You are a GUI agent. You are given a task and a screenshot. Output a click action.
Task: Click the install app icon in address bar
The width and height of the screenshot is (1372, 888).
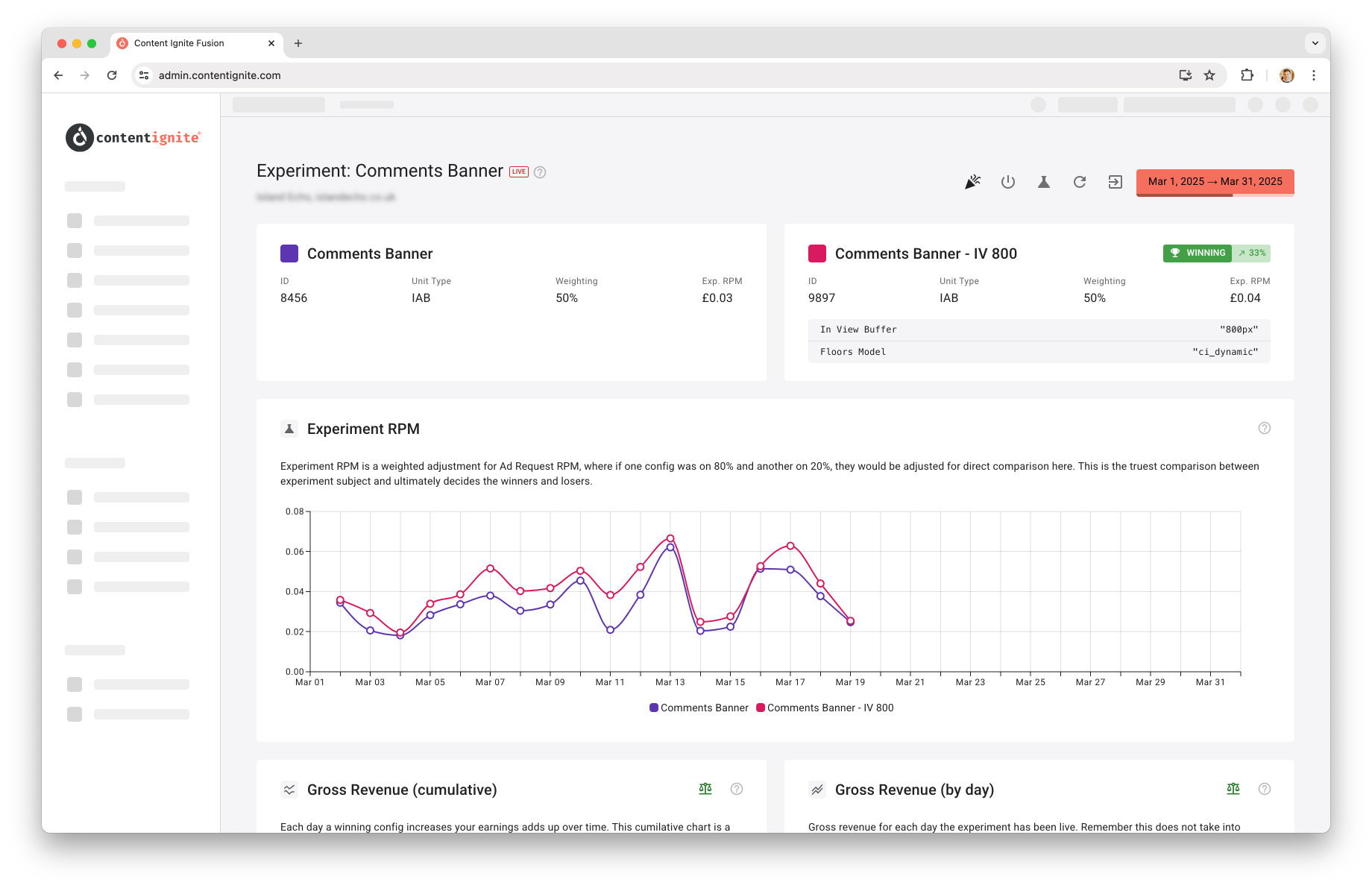click(x=1186, y=75)
